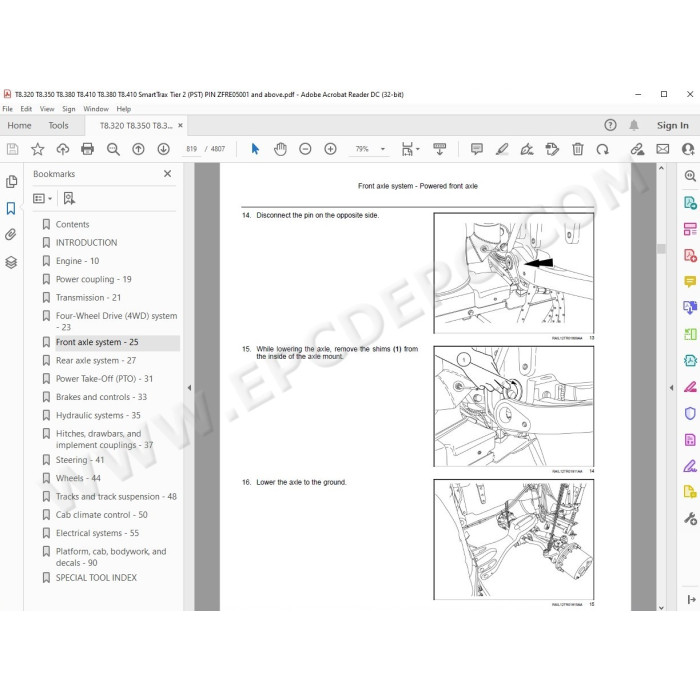The width and height of the screenshot is (700, 700).
Task: Jump to Transmission - 21 bookmark
Action: [88, 297]
